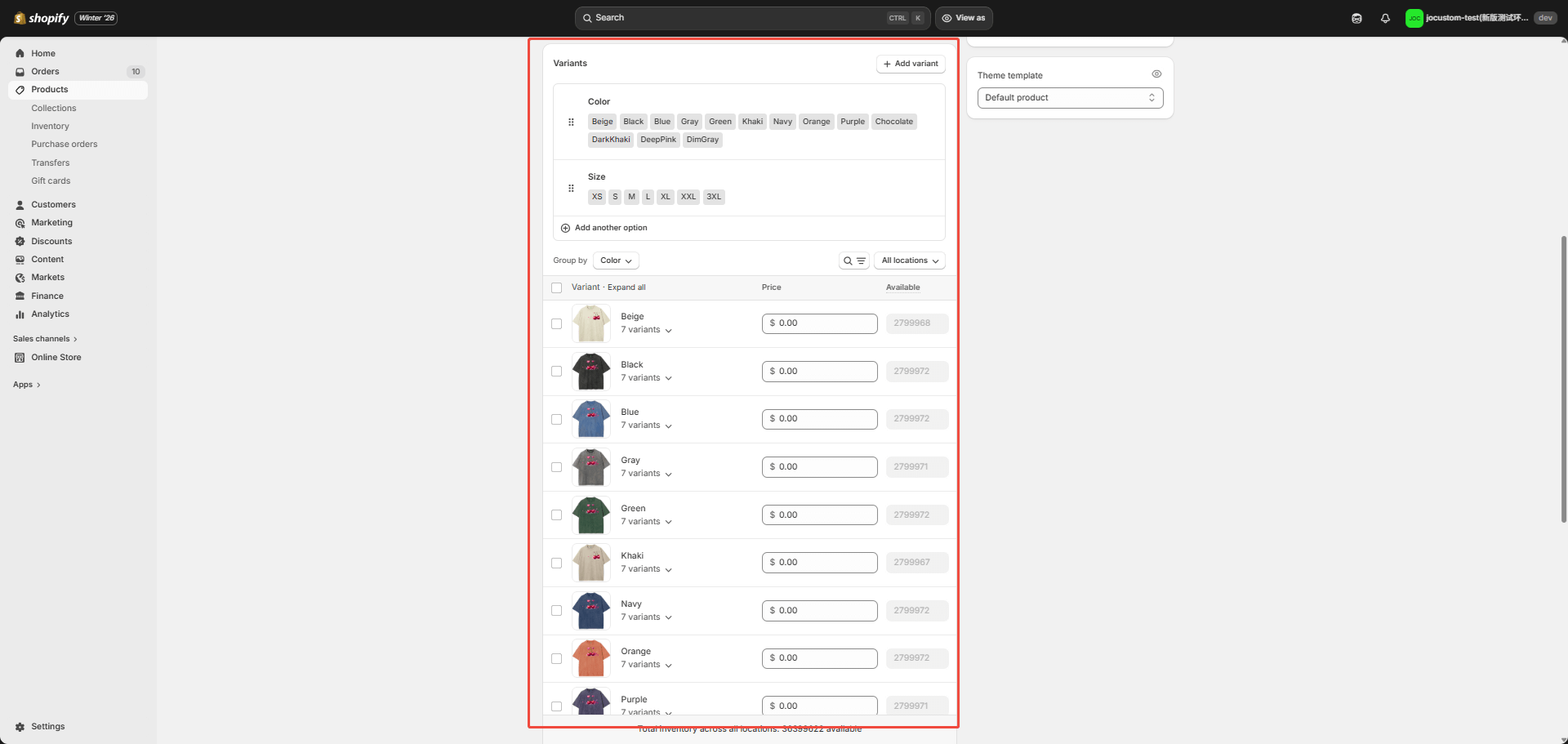The image size is (1568, 744).
Task: Click the Add variant button
Action: [911, 64]
